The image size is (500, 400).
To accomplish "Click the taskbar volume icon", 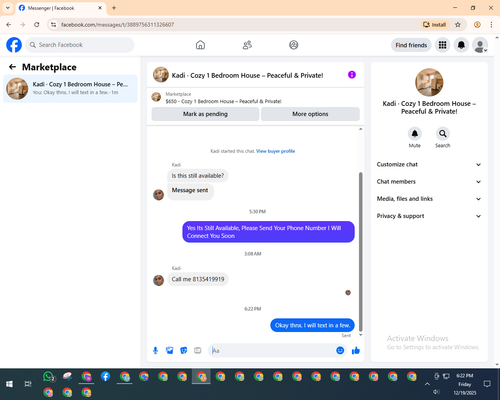I will 436,391.
